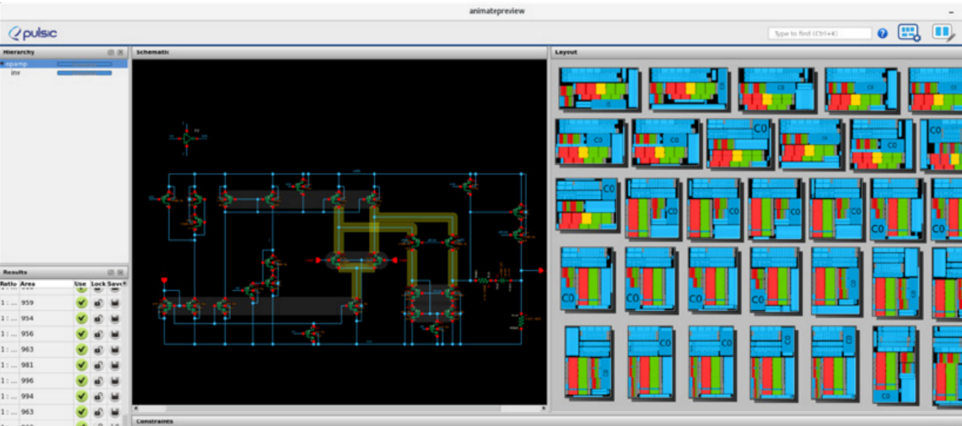
Task: Toggle lock for the area 954 result
Action: (98, 319)
